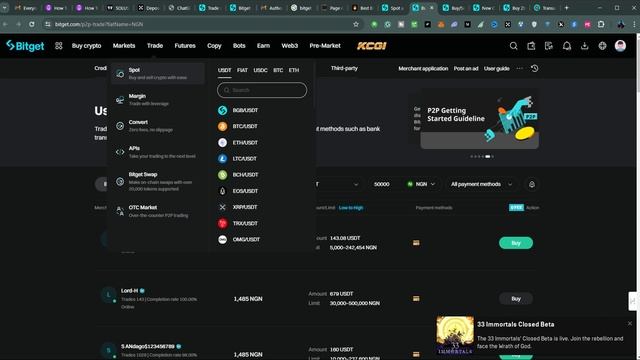Viewport: 640px width, 360px height.
Task: Click the orders history clock icon
Action: coord(535,69)
